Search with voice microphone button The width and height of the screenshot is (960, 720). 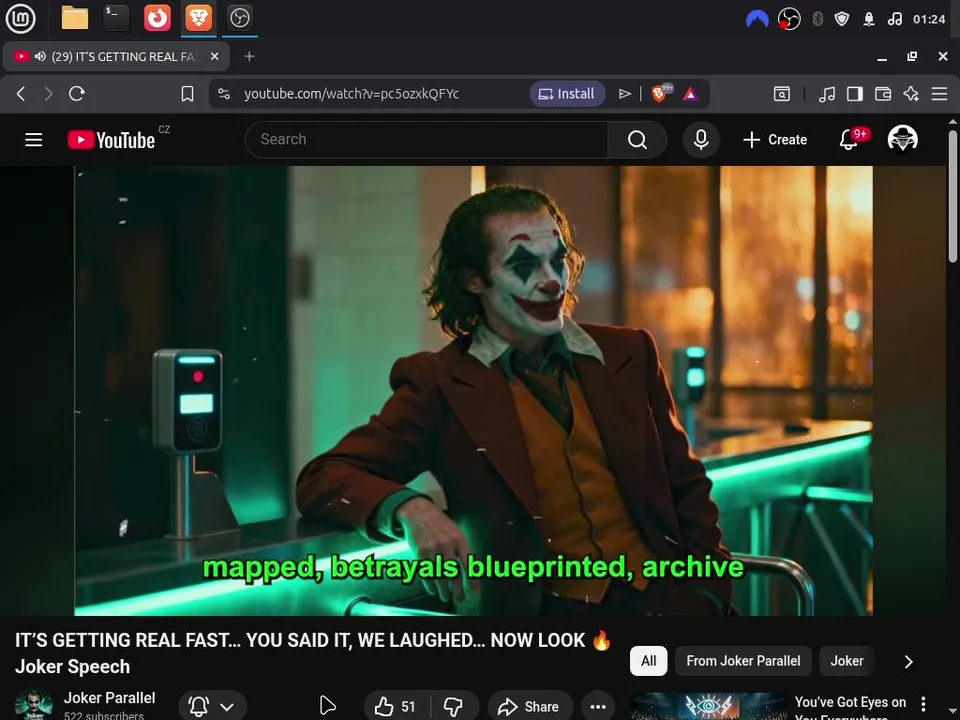701,140
